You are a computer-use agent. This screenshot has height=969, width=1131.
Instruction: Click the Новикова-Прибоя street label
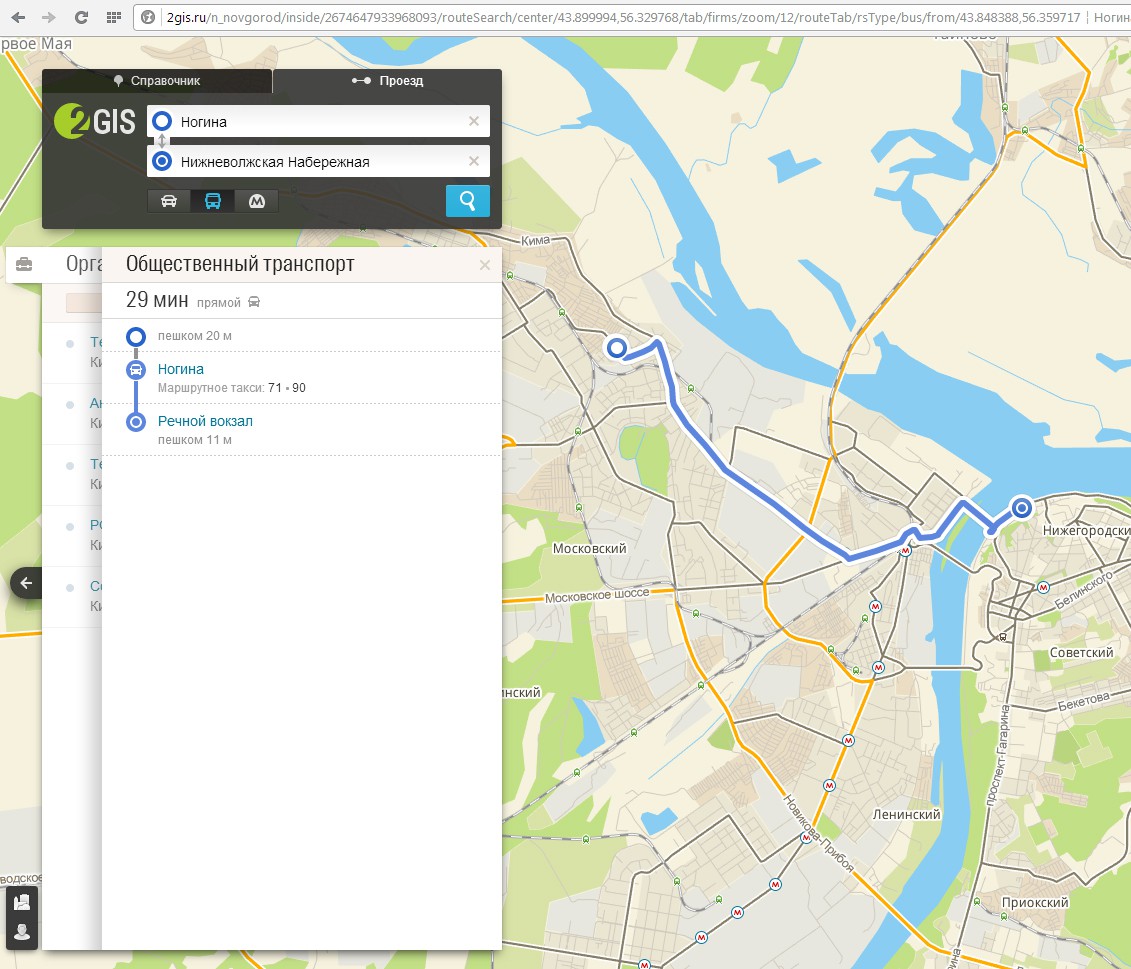(819, 834)
